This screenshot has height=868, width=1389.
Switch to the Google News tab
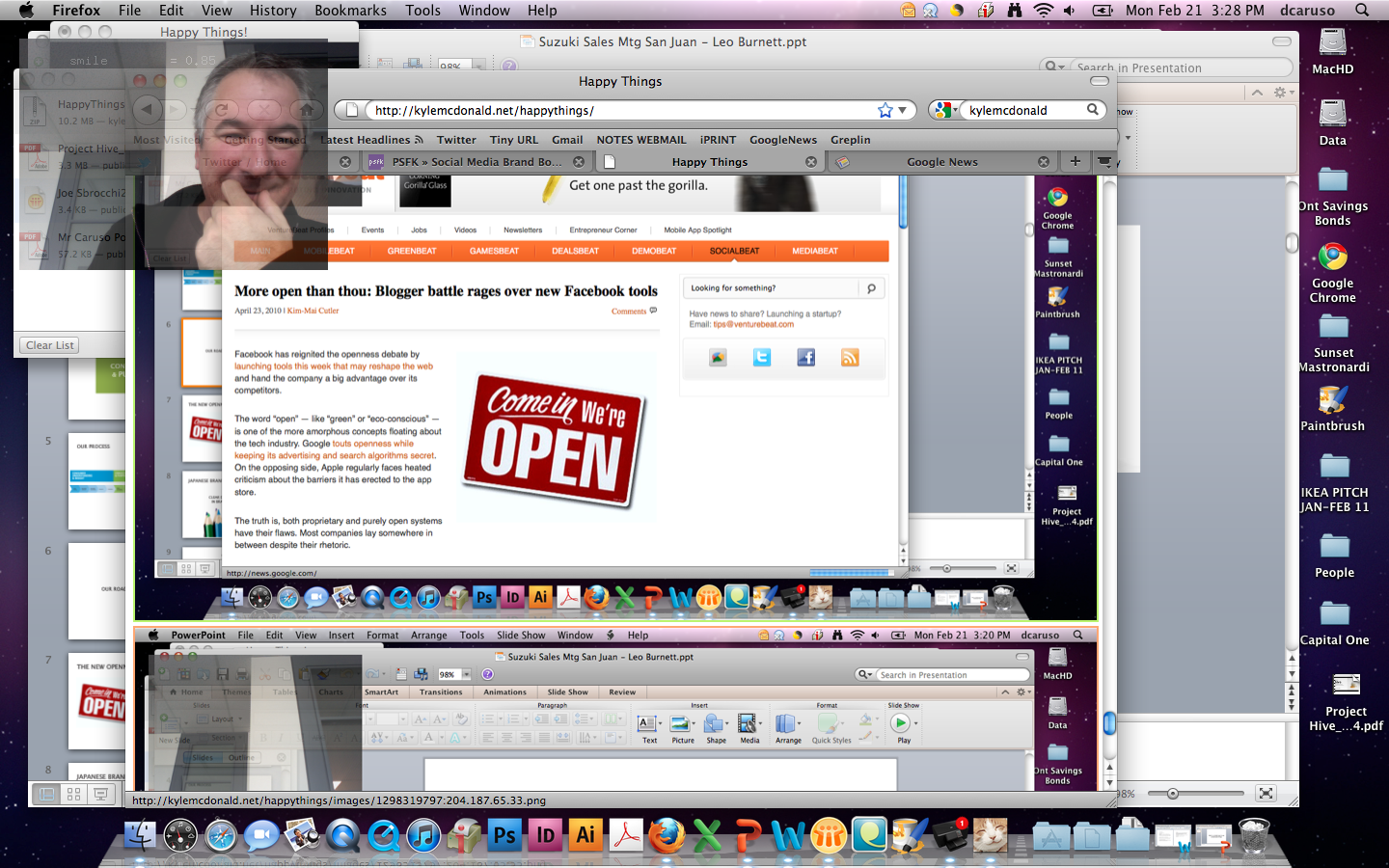point(941,162)
